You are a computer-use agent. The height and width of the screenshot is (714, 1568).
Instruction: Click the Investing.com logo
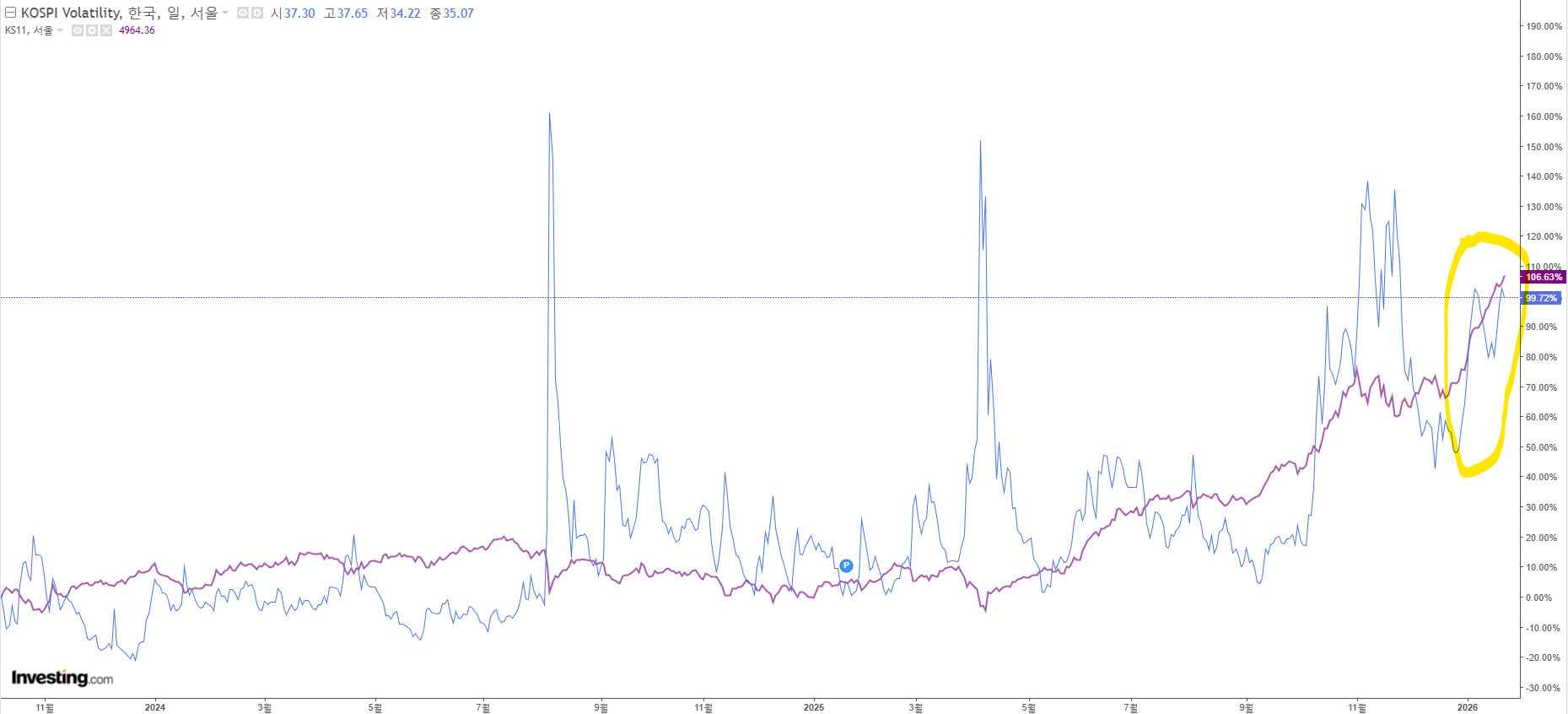62,678
